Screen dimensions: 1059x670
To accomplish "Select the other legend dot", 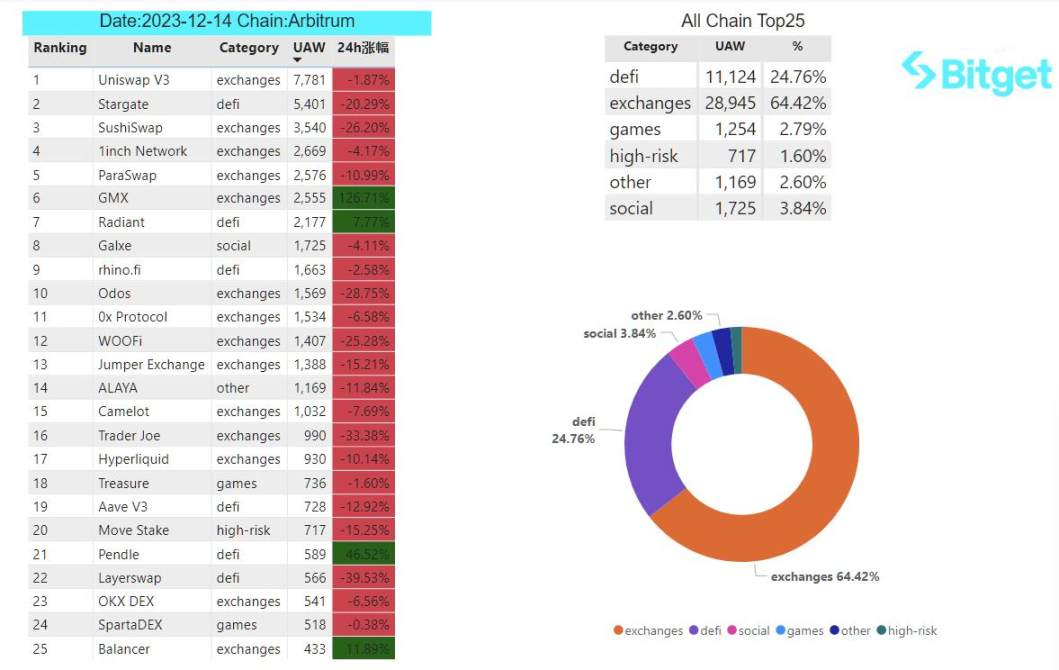I will pyautogui.click(x=834, y=630).
